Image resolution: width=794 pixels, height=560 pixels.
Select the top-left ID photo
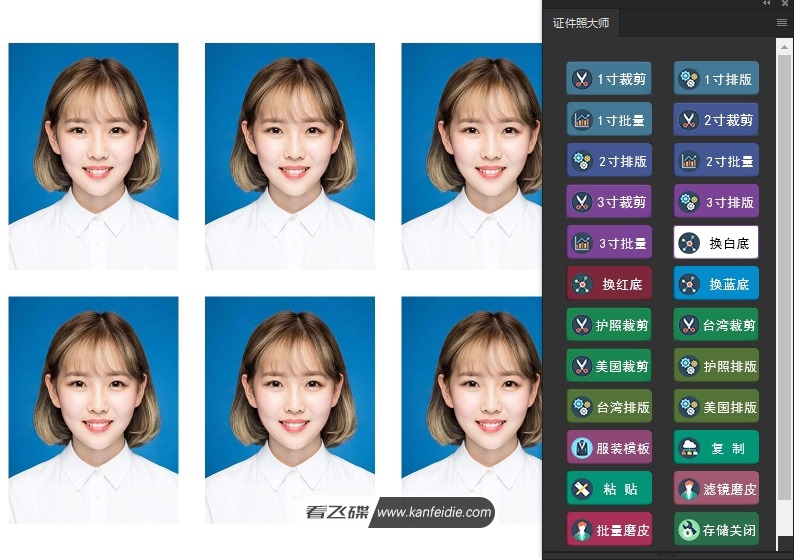click(x=93, y=156)
